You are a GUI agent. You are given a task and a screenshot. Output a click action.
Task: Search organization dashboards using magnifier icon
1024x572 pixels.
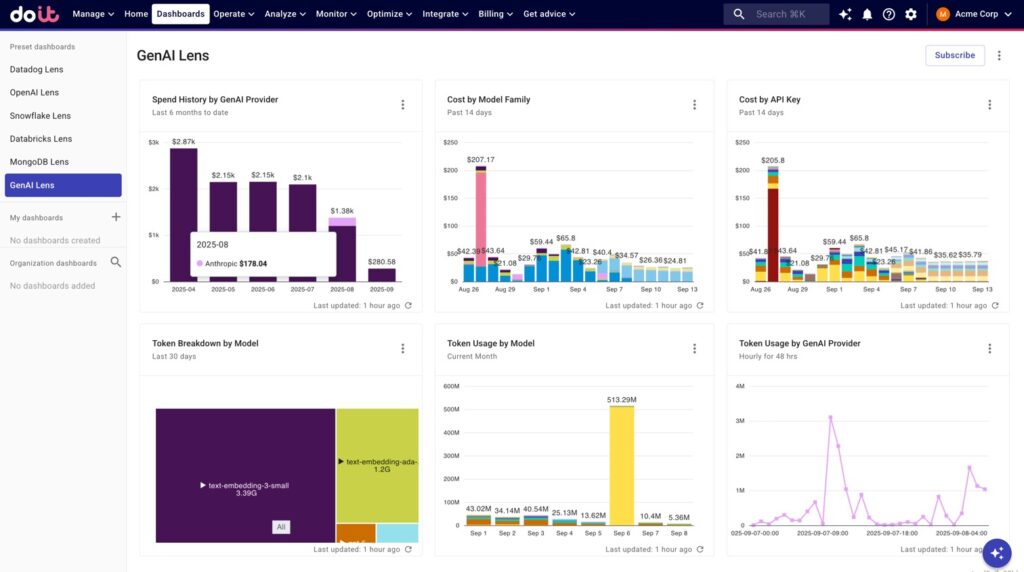[116, 262]
